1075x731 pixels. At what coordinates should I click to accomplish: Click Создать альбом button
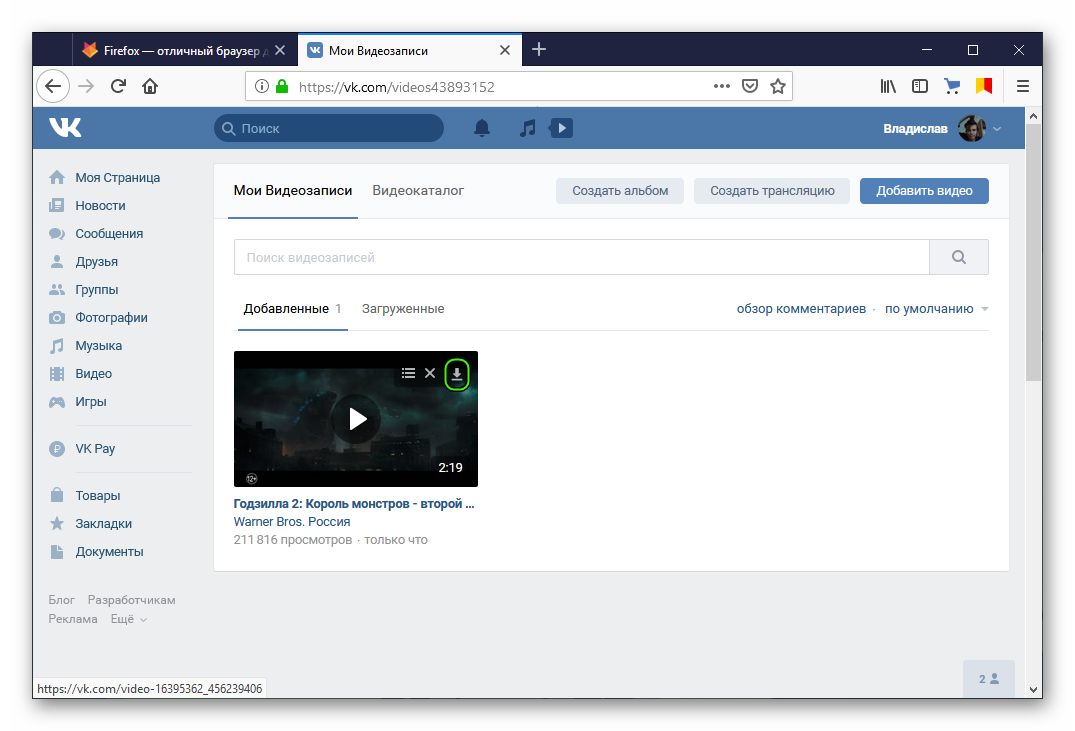620,191
